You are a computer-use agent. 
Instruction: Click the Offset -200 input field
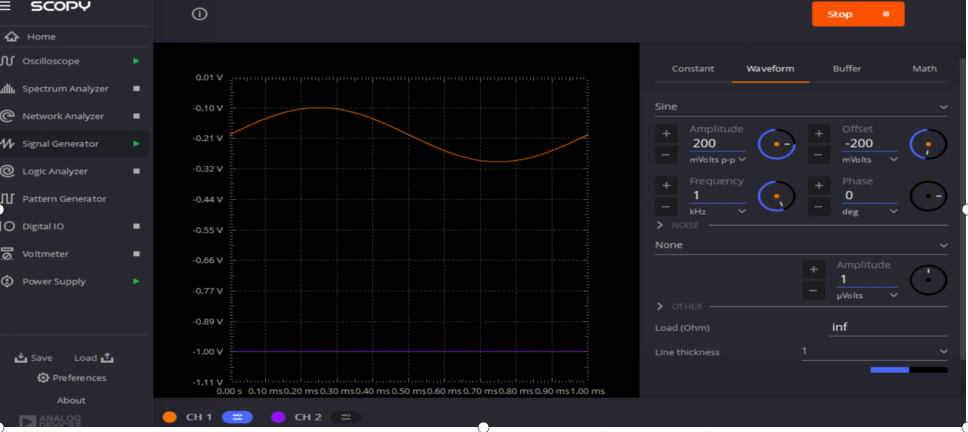870,144
